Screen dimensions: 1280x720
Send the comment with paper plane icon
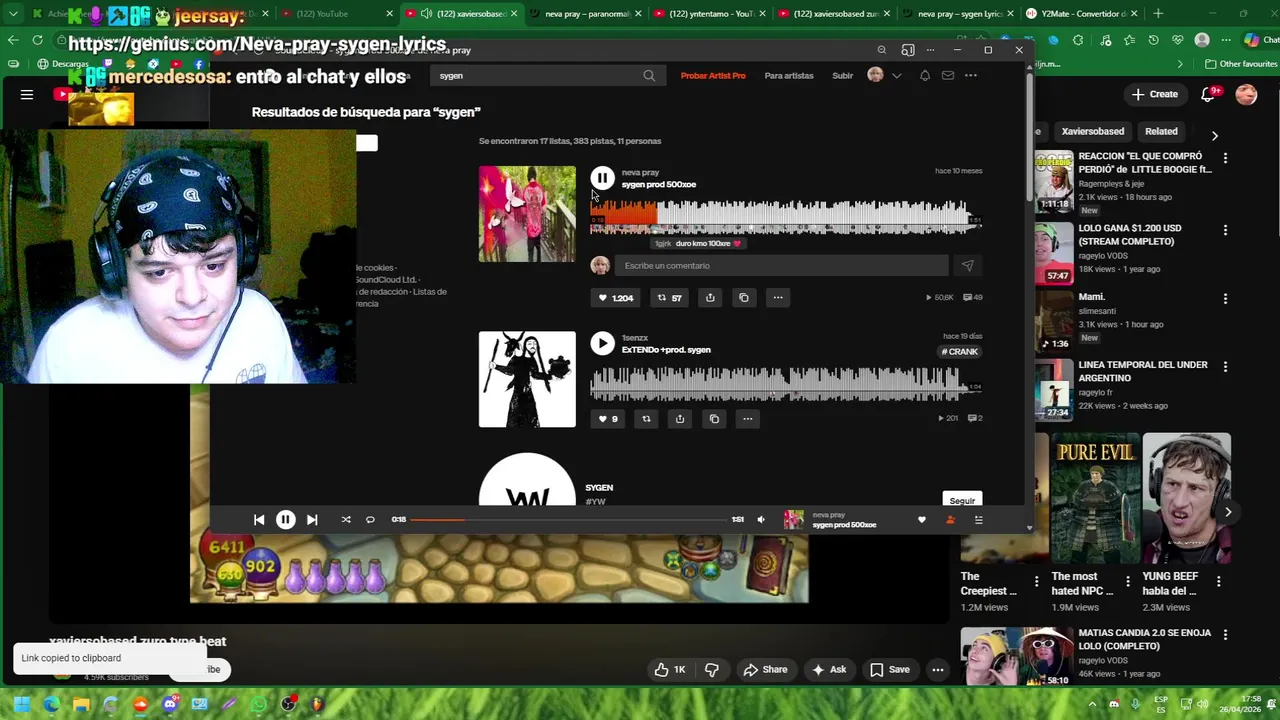pos(967,265)
